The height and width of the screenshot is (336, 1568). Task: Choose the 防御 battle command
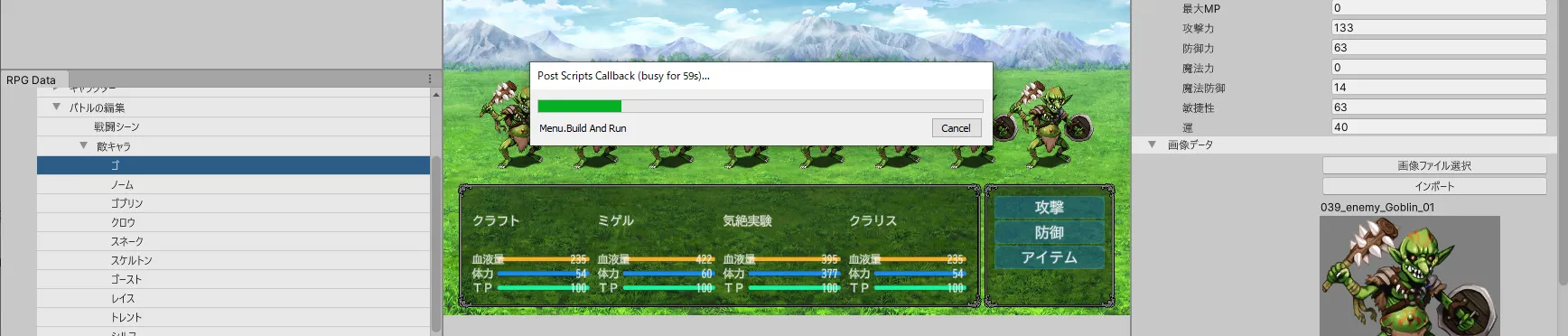(x=1049, y=233)
